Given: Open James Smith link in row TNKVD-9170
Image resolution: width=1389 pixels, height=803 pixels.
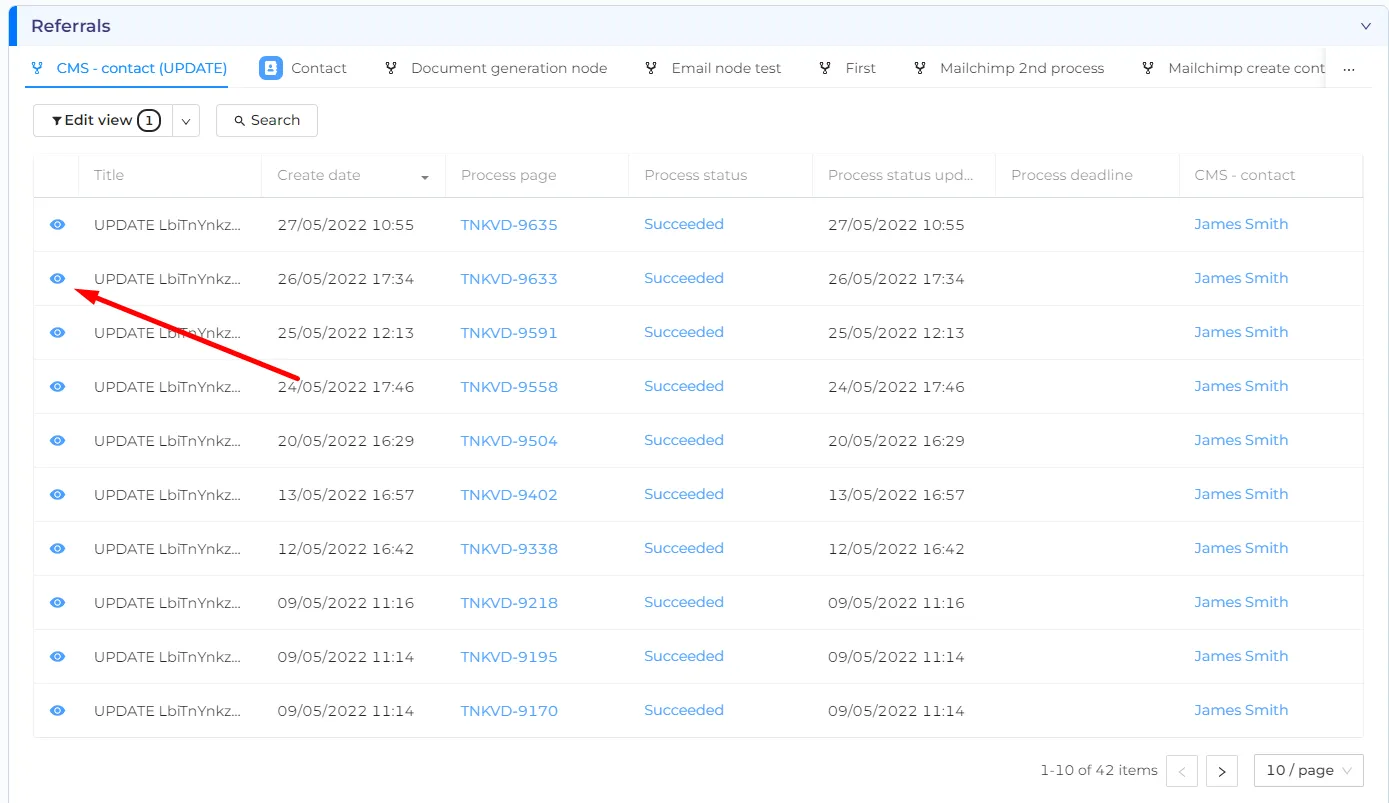Looking at the screenshot, I should click(x=1241, y=710).
